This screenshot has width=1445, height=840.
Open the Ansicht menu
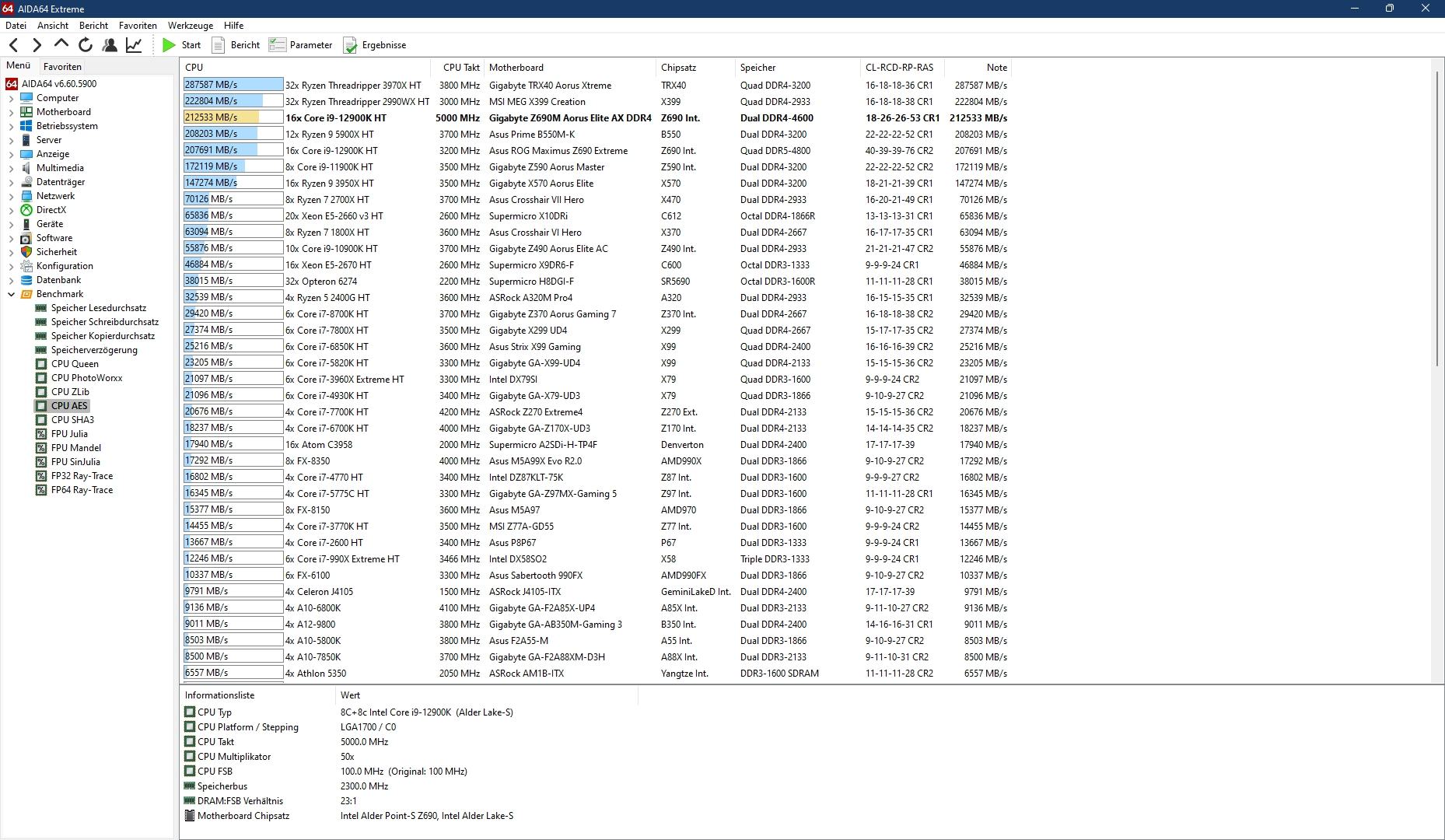click(x=53, y=26)
